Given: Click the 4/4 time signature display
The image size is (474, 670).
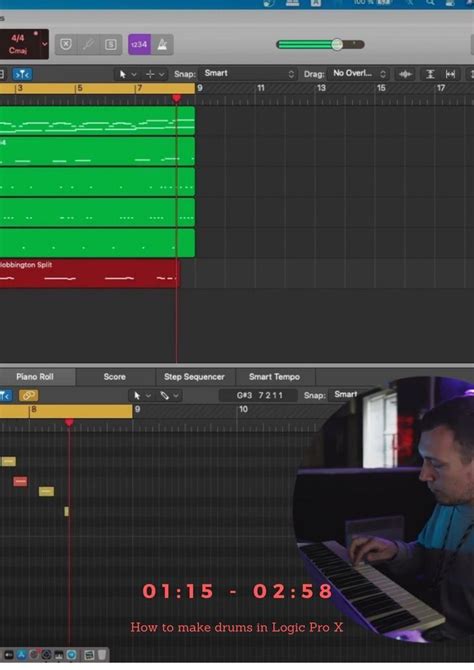Looking at the screenshot, I should (x=18, y=38).
